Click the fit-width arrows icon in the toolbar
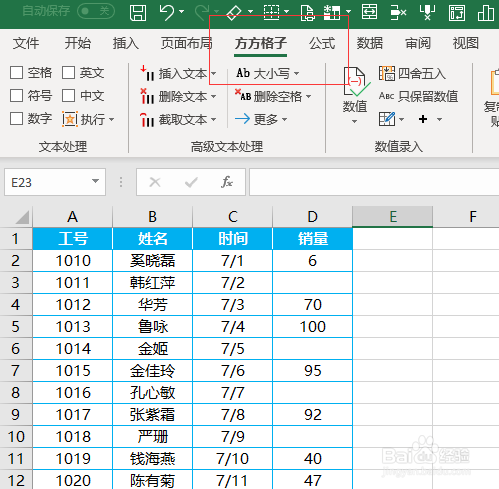Screen dimensions: 499x489 (x=369, y=12)
